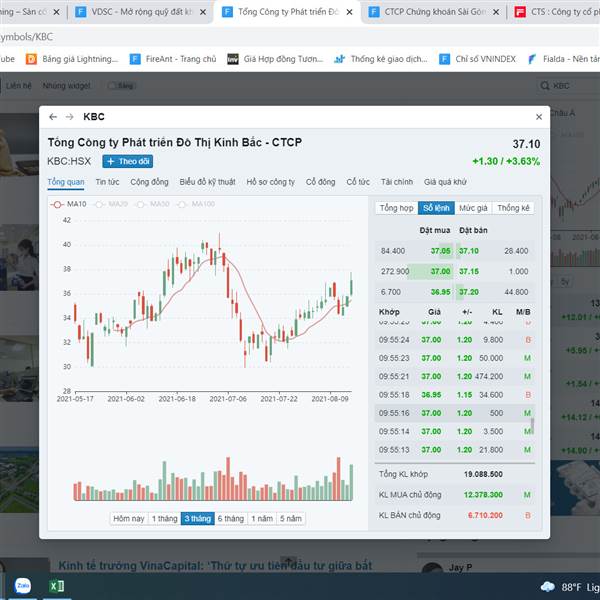Toggle the Sáng theme switch
This screenshot has height=600, width=600.
tap(121, 86)
